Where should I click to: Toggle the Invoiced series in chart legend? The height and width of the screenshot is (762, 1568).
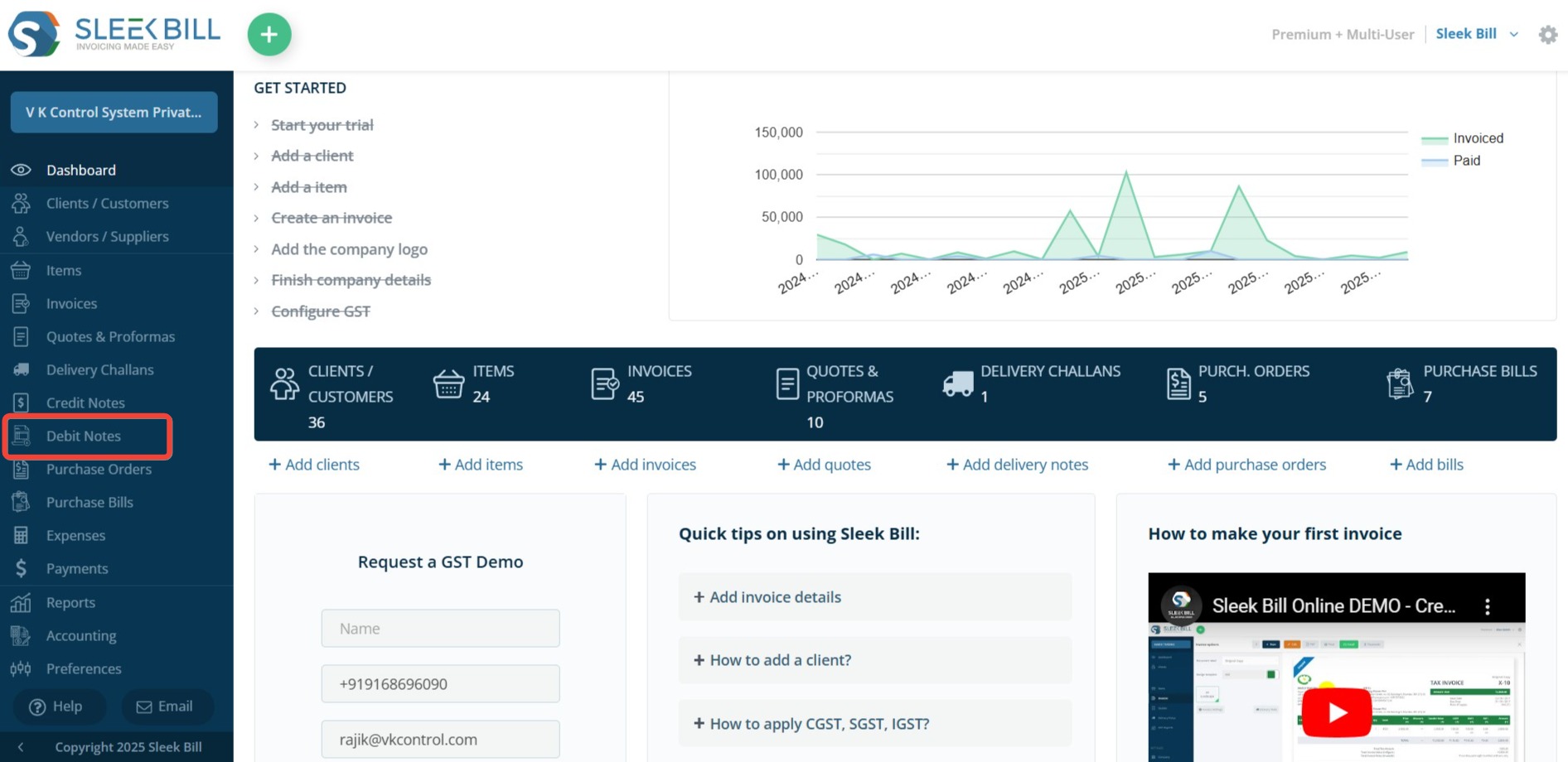click(1463, 138)
